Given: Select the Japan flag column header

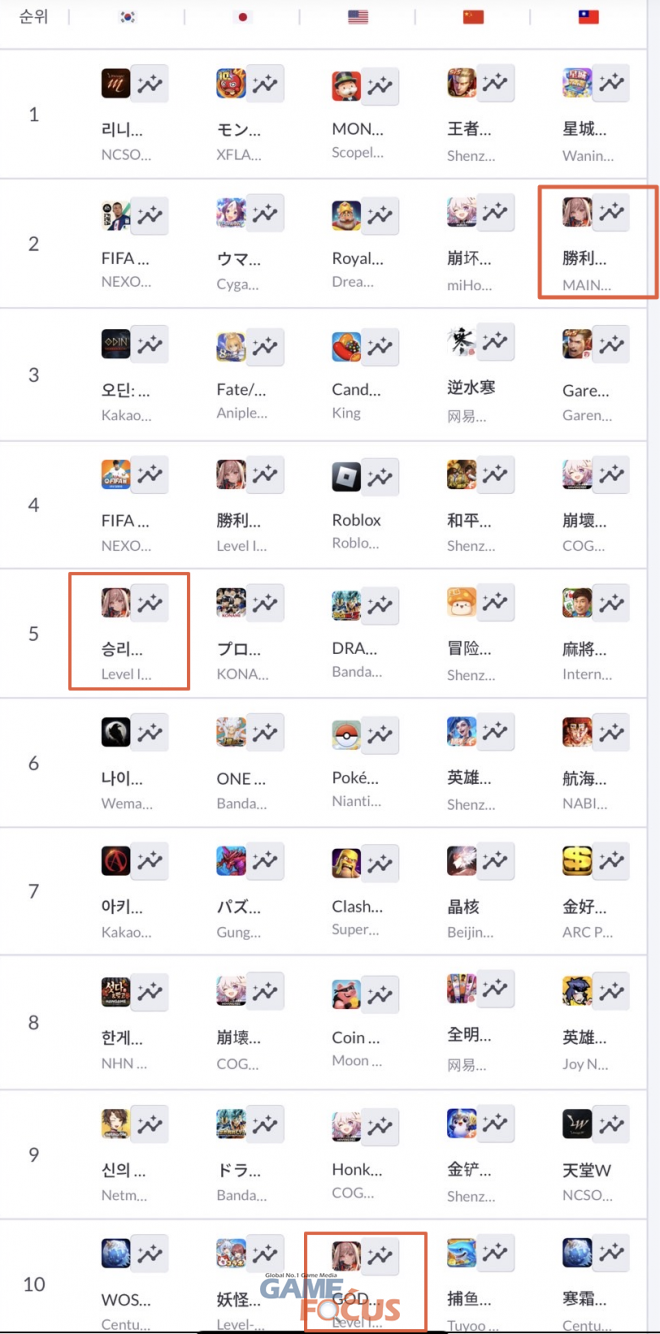Looking at the screenshot, I should (x=241, y=17).
